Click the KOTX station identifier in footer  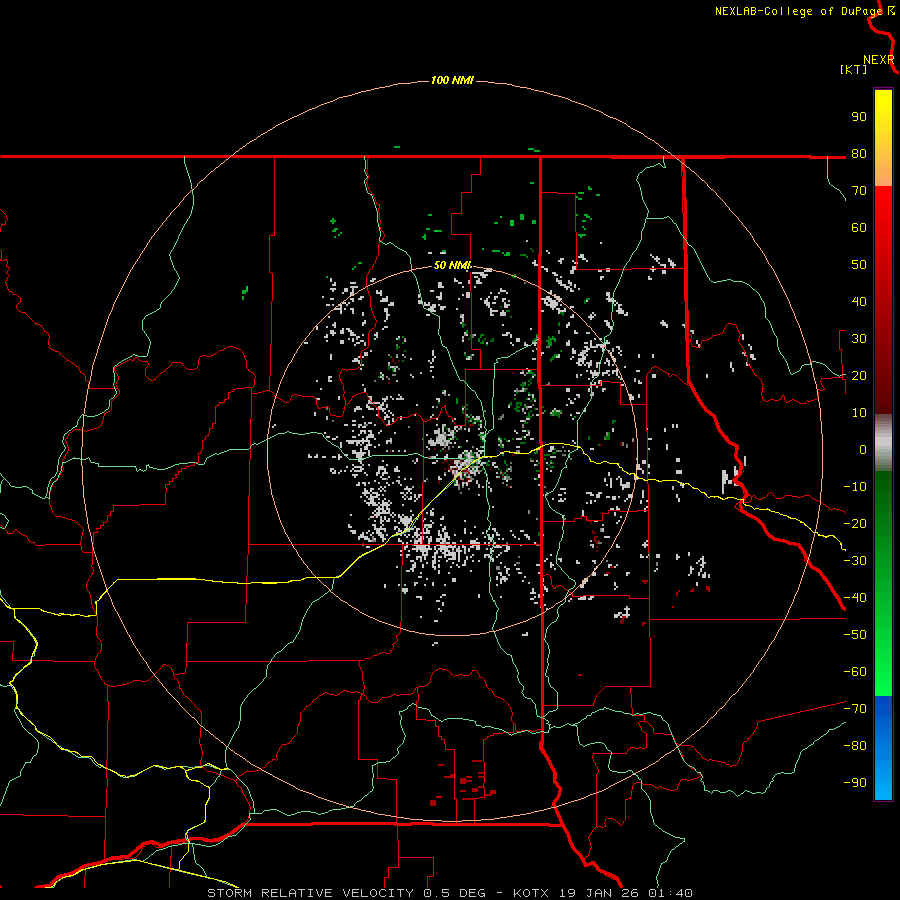[531, 893]
